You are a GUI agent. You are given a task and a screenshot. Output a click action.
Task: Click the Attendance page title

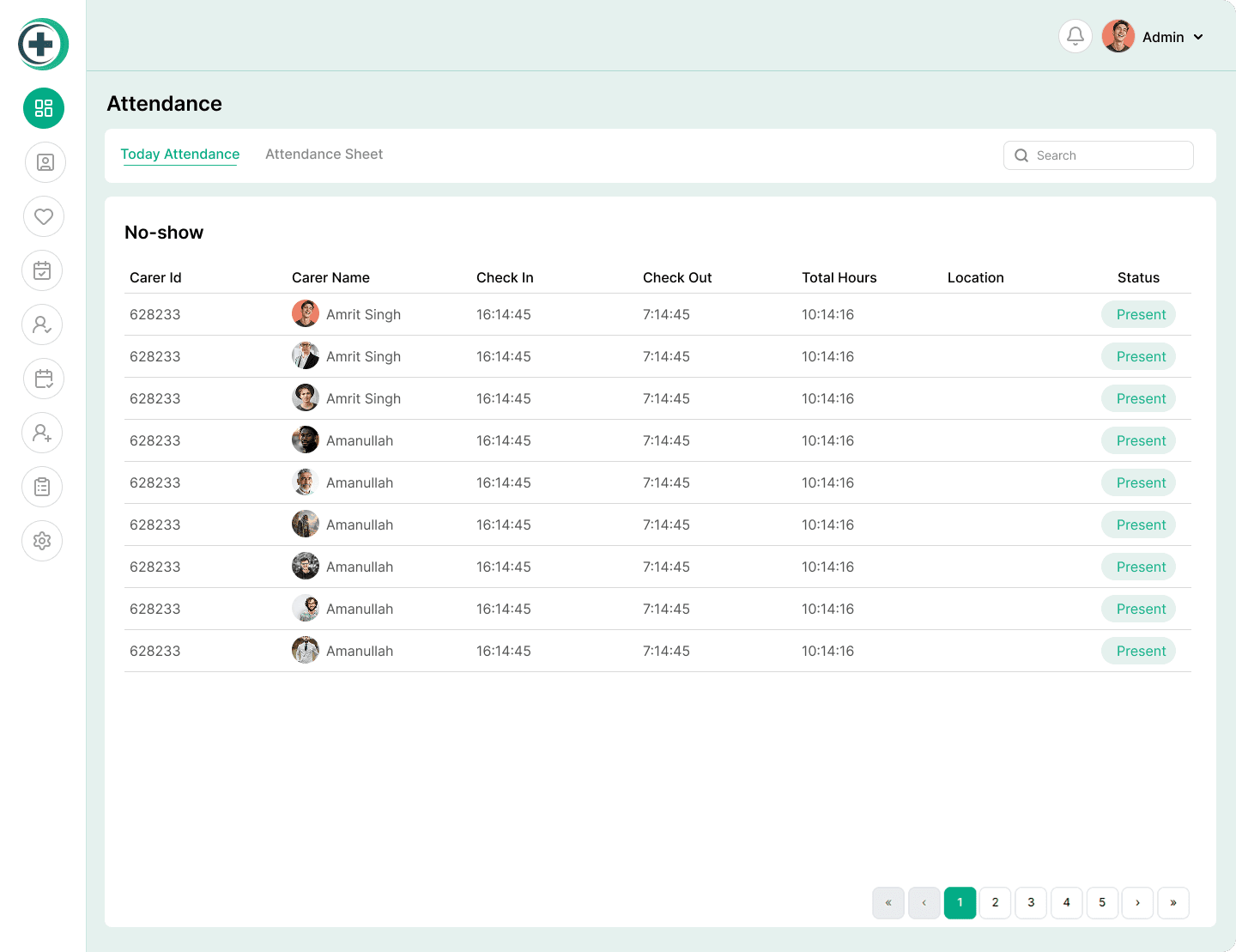[x=164, y=104]
